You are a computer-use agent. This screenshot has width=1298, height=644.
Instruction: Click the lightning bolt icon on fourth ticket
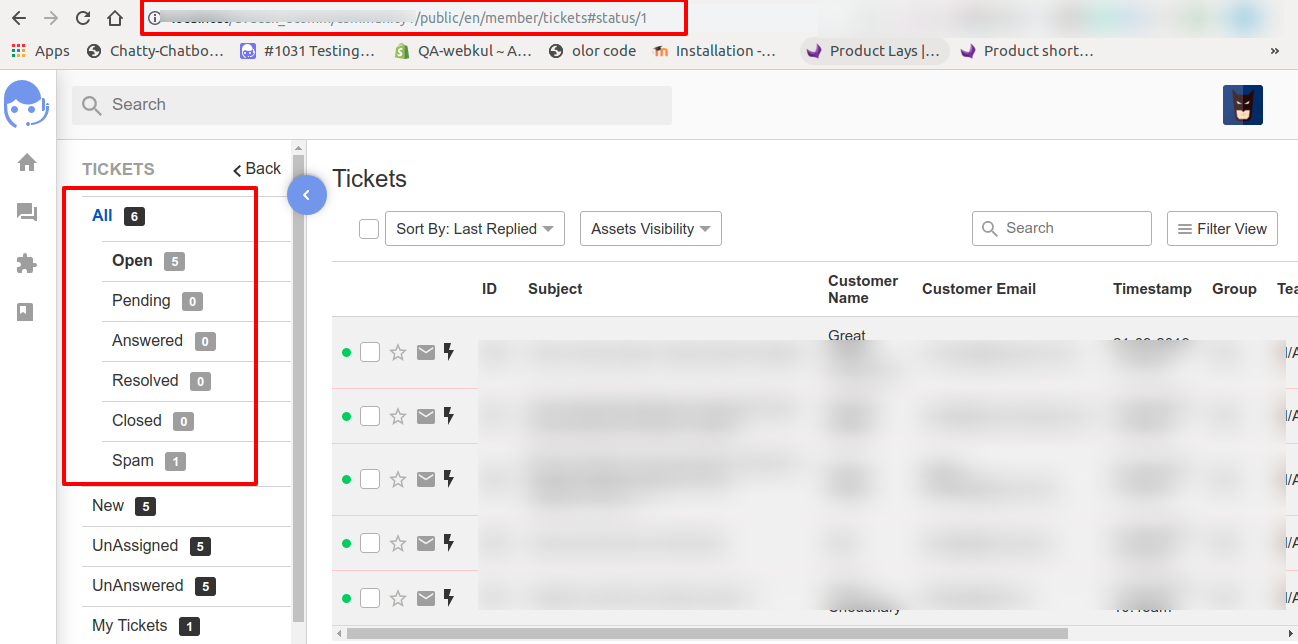tap(449, 543)
